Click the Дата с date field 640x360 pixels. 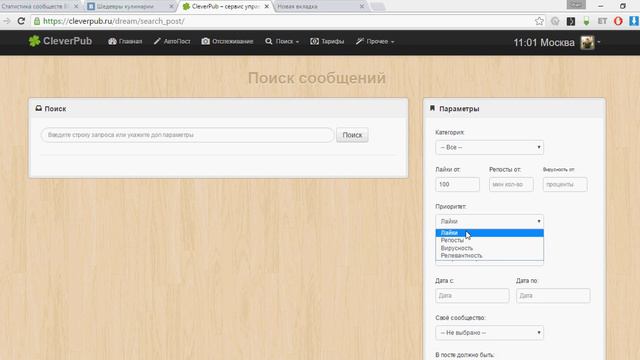(472, 296)
